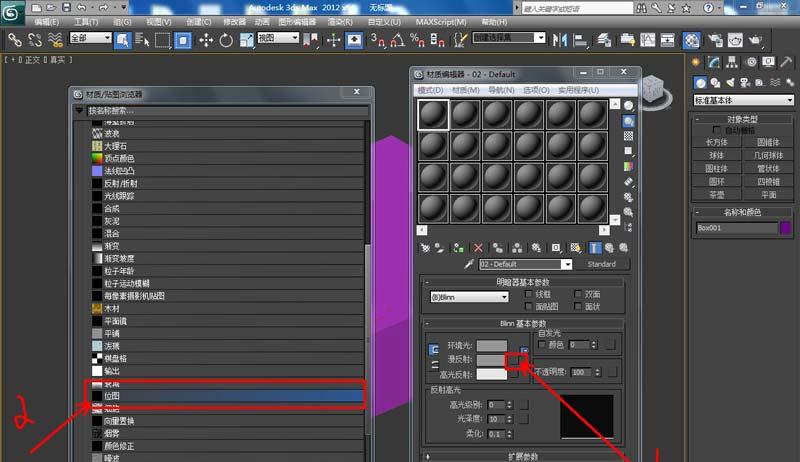Open 模式(D) menu in Material Editor
The height and width of the screenshot is (462, 800).
[x=430, y=90]
